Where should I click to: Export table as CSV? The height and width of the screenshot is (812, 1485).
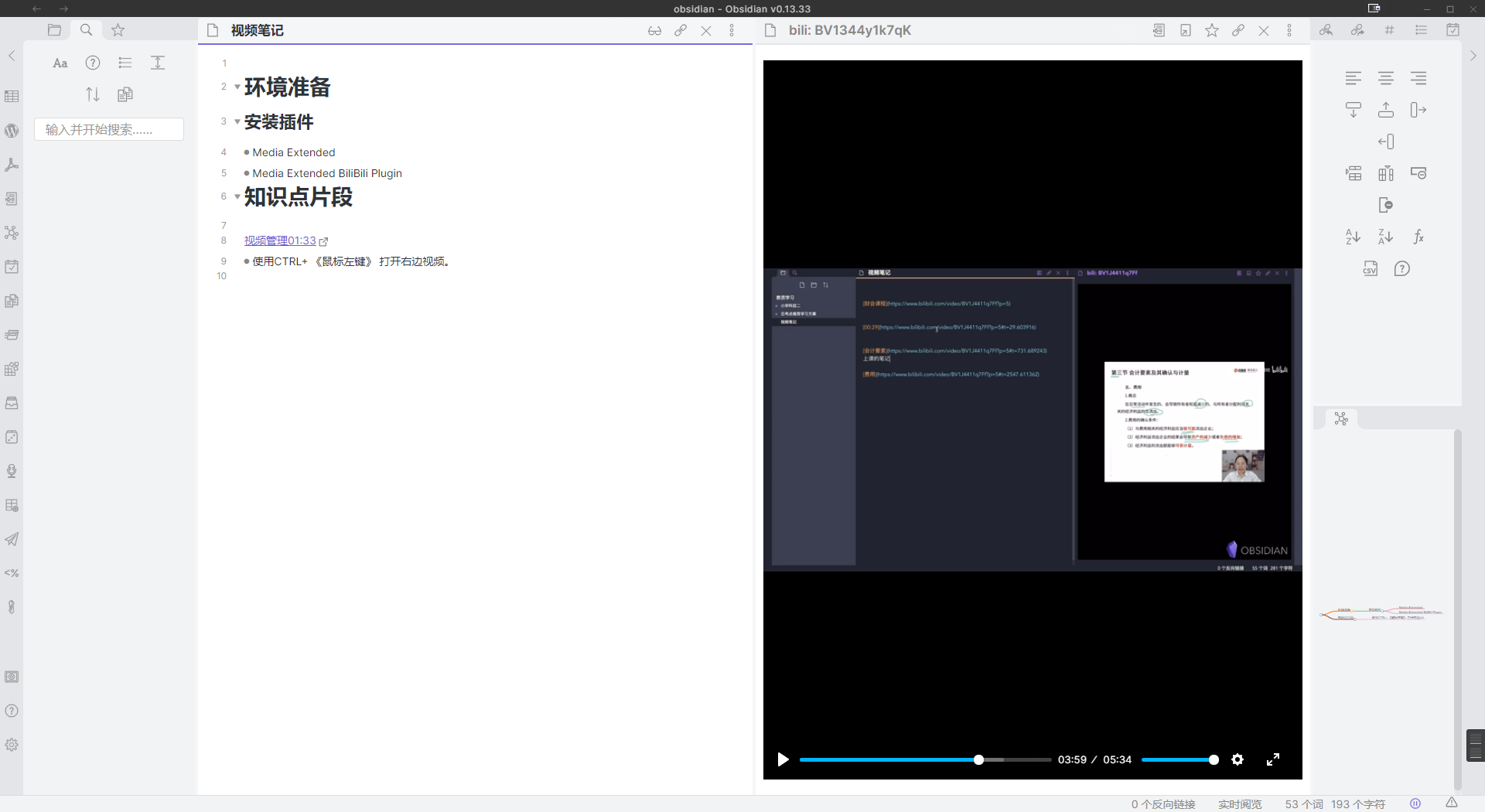coord(1370,268)
